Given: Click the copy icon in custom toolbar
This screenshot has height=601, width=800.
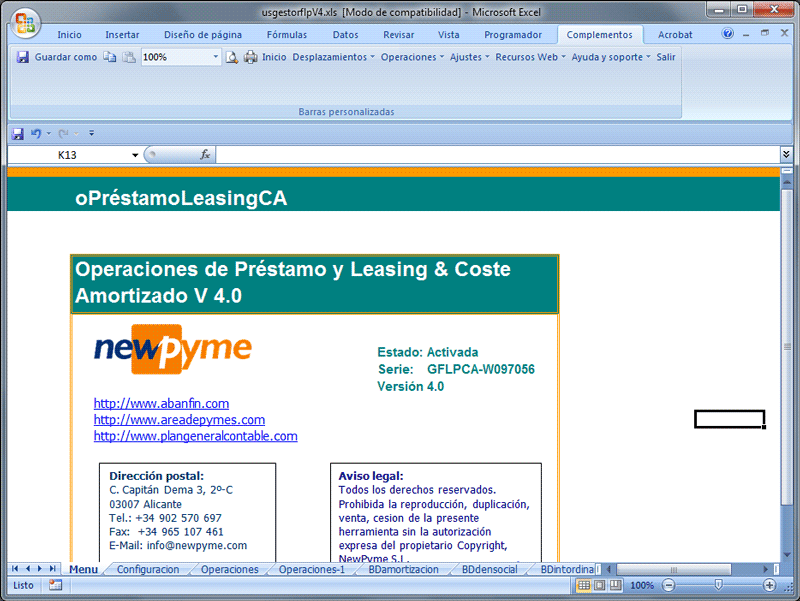Looking at the screenshot, I should tap(110, 57).
